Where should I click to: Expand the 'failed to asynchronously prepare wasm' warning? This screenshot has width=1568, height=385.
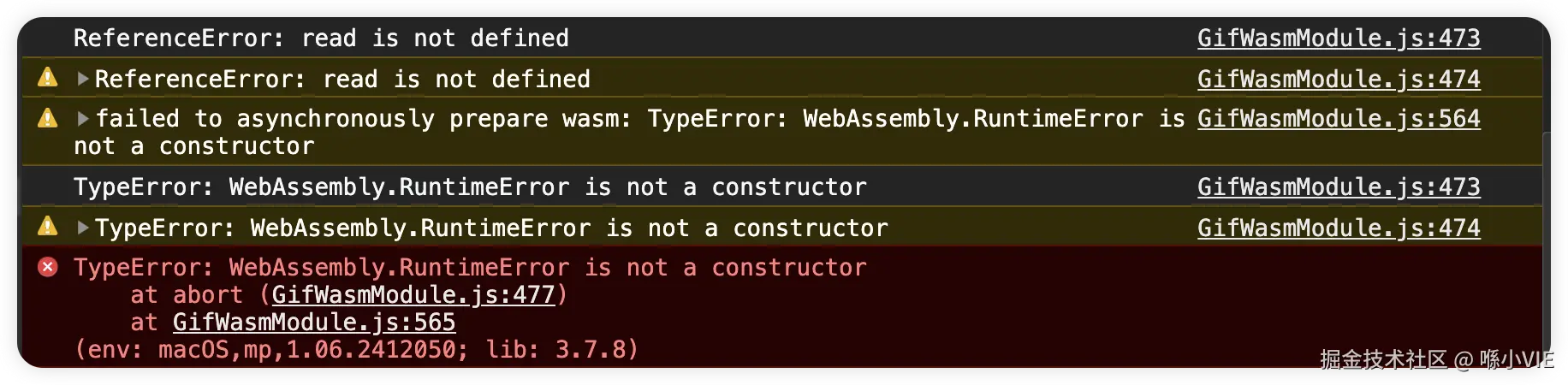(x=83, y=118)
